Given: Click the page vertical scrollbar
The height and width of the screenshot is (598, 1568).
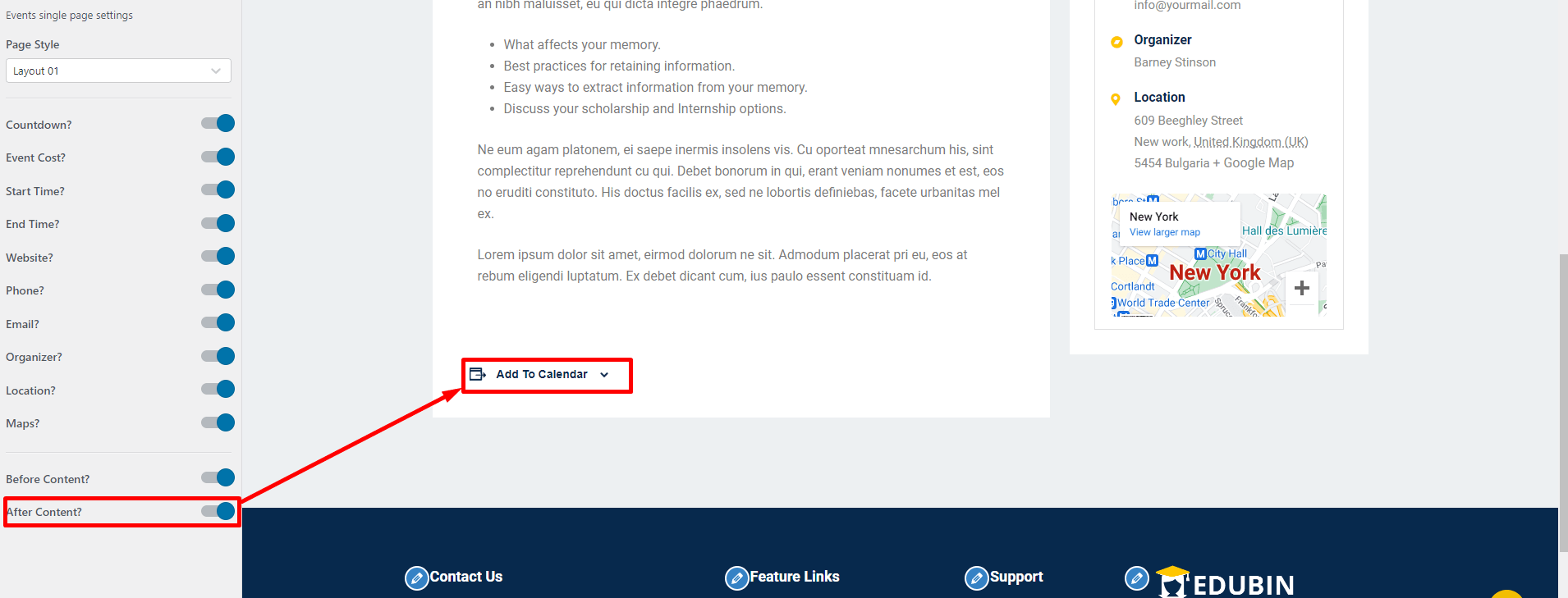Looking at the screenshot, I should tap(1563, 402).
